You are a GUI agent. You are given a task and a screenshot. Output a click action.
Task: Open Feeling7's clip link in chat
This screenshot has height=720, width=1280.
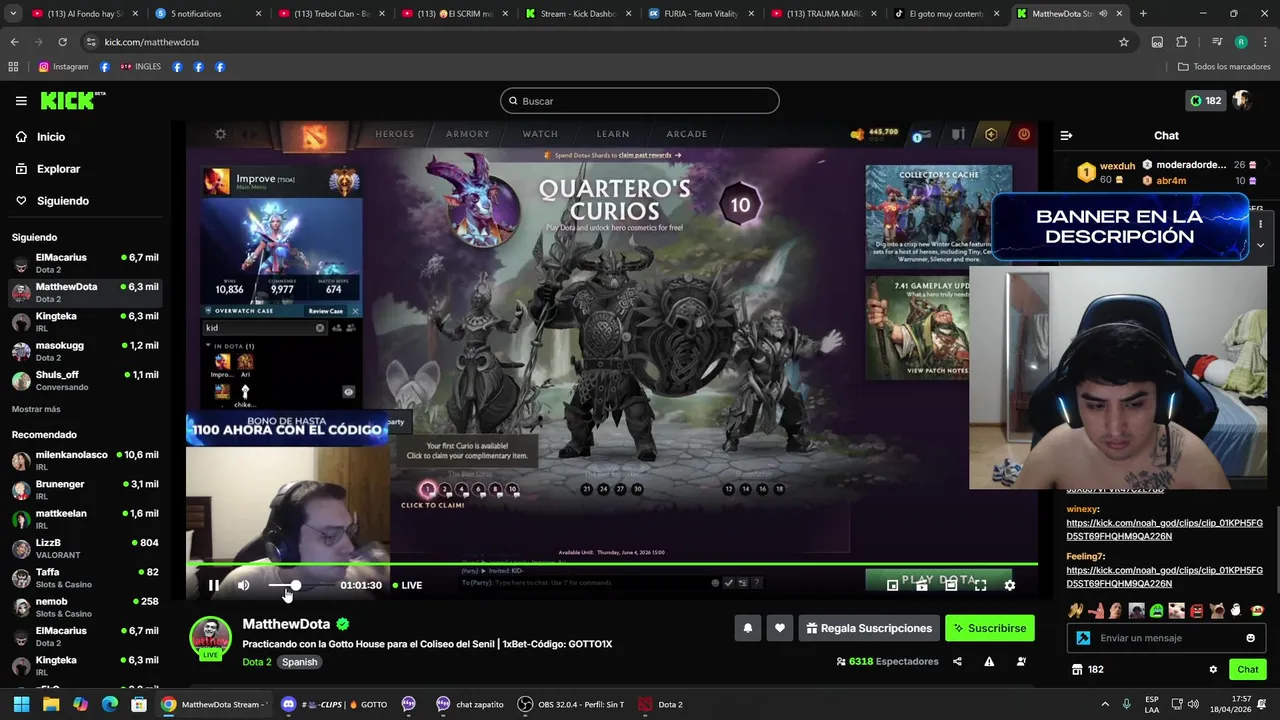click(x=1164, y=577)
